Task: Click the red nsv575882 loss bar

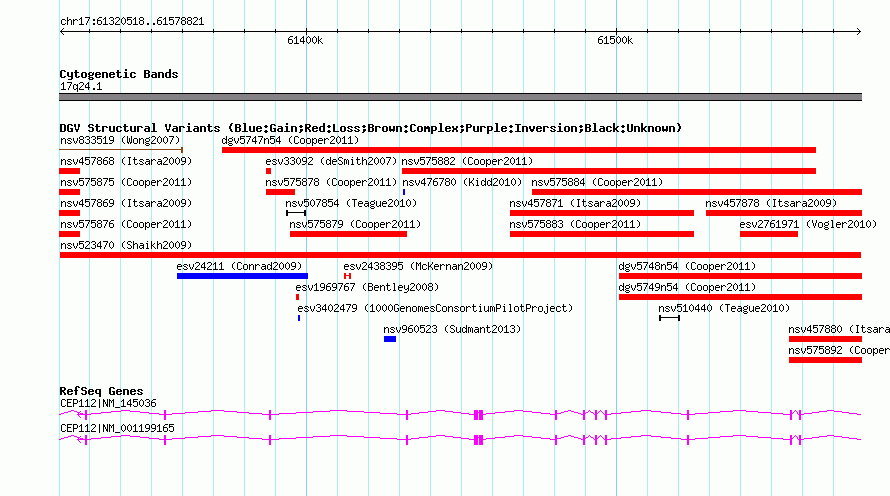Action: coord(609,171)
